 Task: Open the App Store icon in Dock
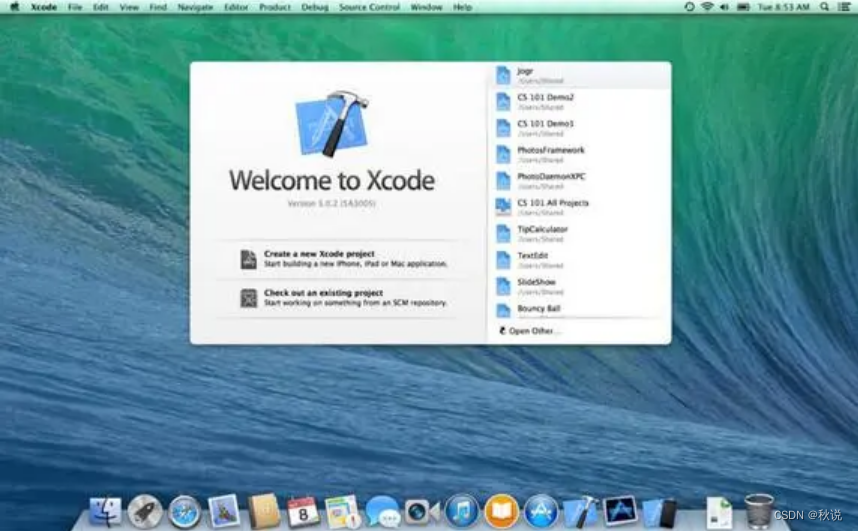[541, 512]
